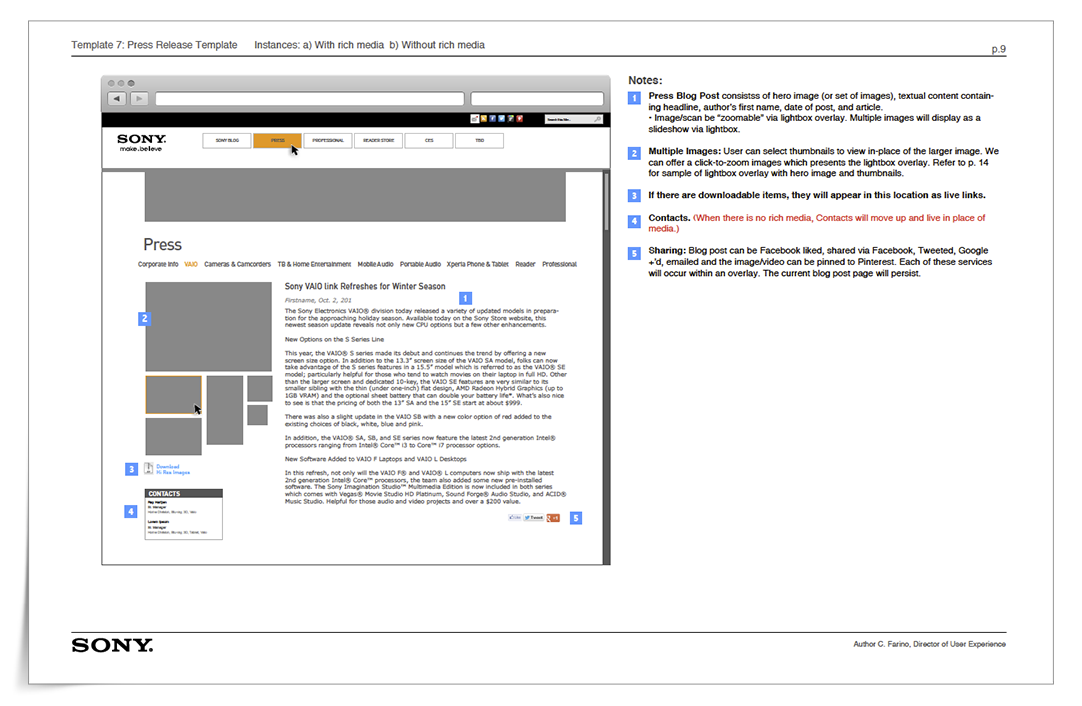Viewport: 1082px width, 706px height.
Task: Select Cameras & Camcorders press category
Action: point(237,264)
